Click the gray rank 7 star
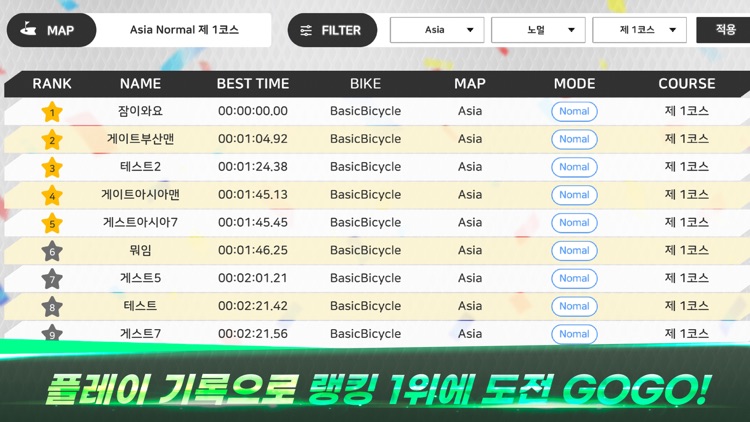The width and height of the screenshot is (750, 422). pyautogui.click(x=52, y=279)
